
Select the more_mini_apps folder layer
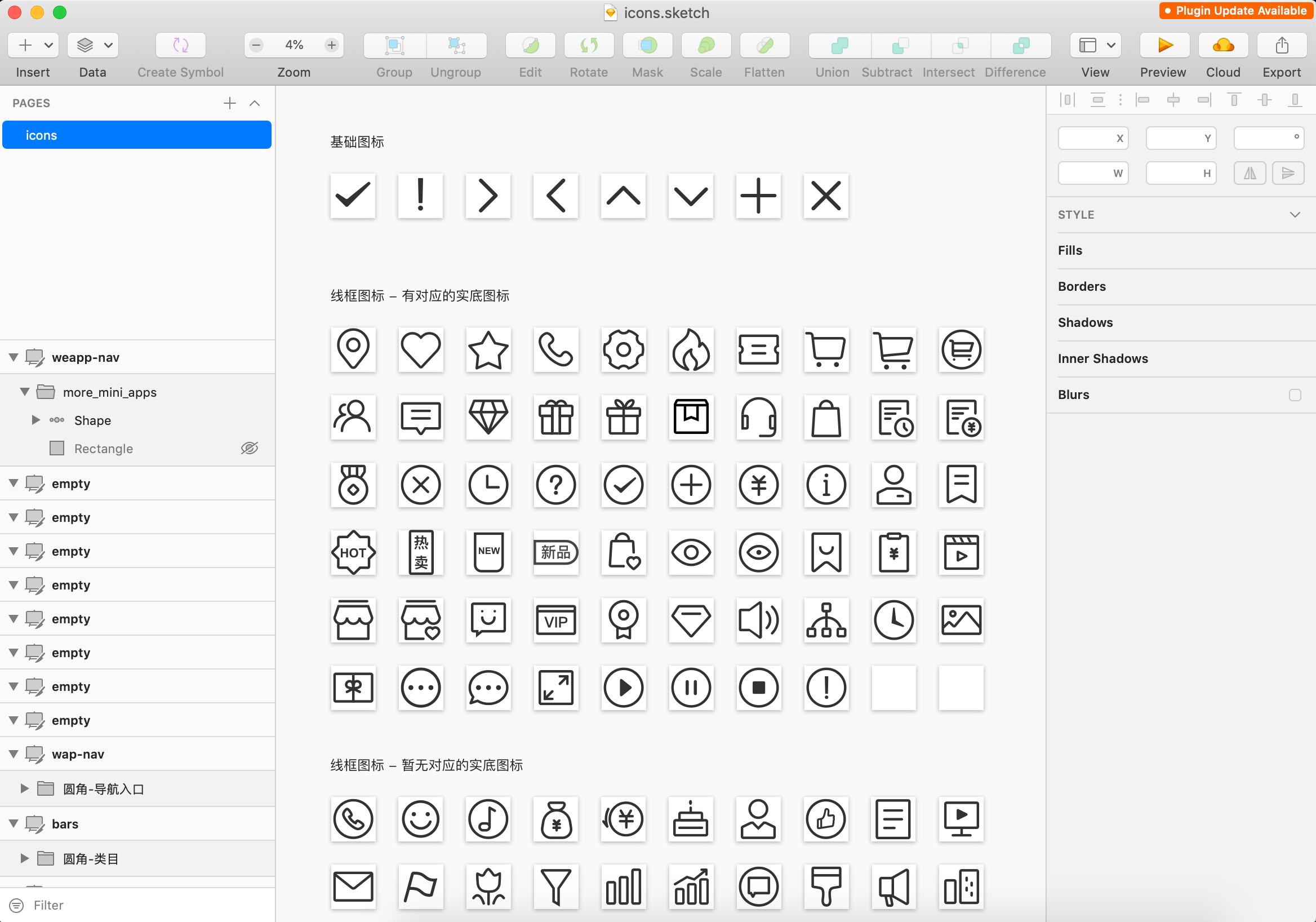[x=109, y=392]
